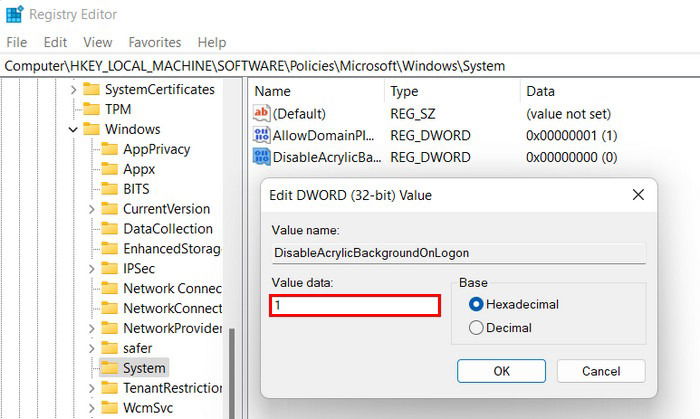The height and width of the screenshot is (419, 700).
Task: Click the 0x00000000 (0) data cell
Action: tap(571, 158)
